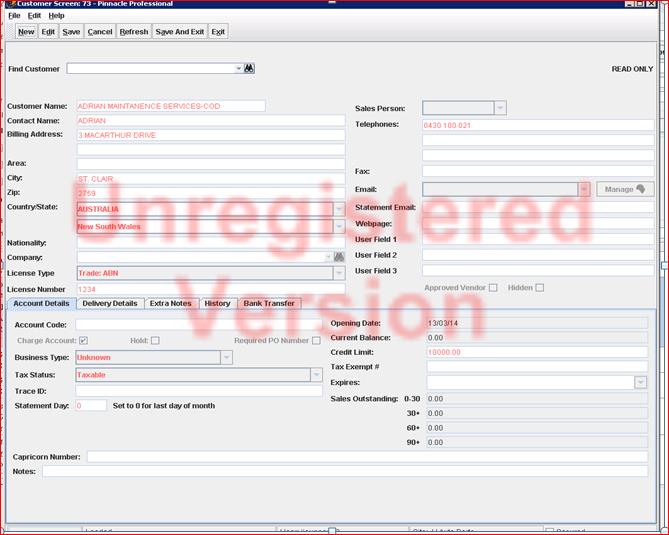Open the Country dropdown showing AUSTRALIA
The height and width of the screenshot is (535, 669).
[x=339, y=209]
